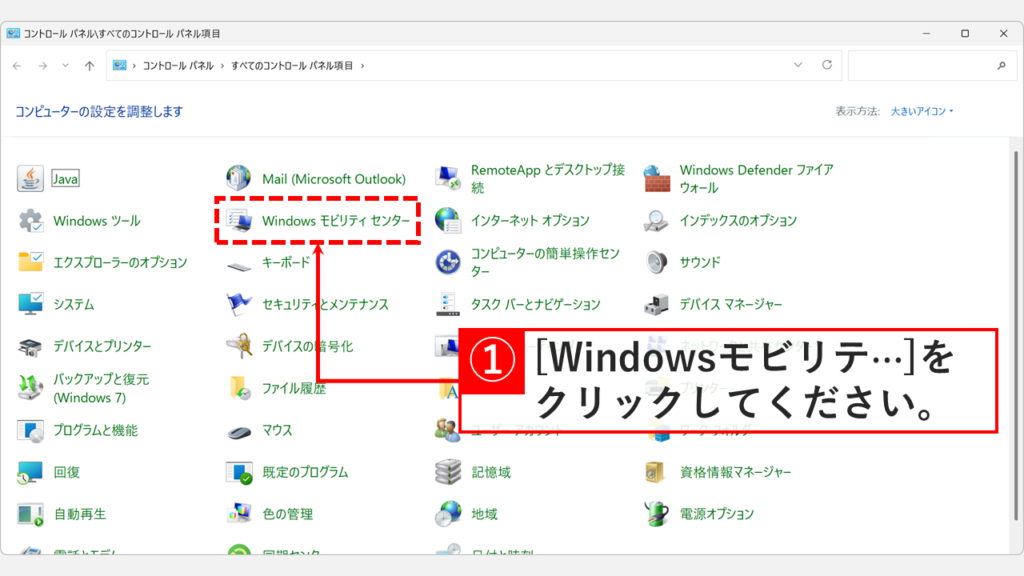The height and width of the screenshot is (576, 1024).
Task: Click the デバイスとプリンター icon
Action: [x=30, y=346]
